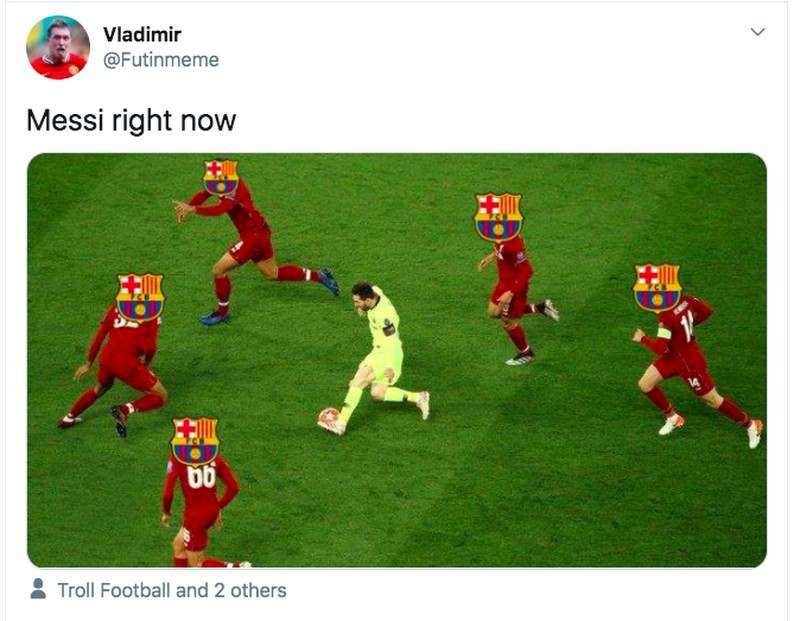Click the Barcelona crest at the top of the image

(x=219, y=178)
